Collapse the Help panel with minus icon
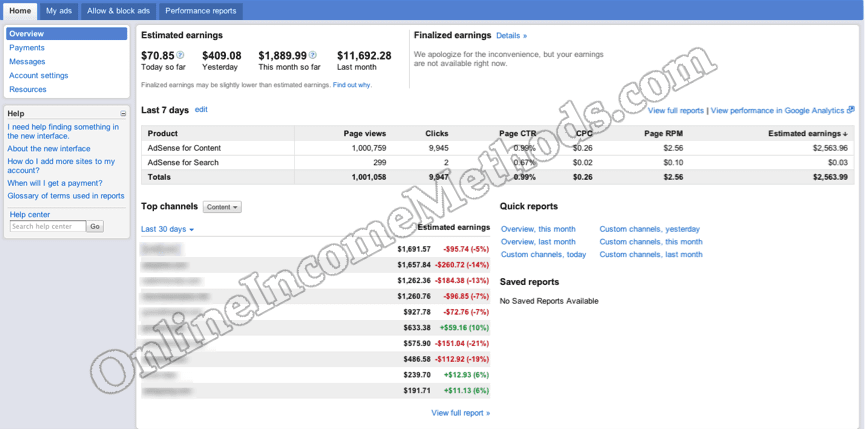865x429 pixels. 123,114
